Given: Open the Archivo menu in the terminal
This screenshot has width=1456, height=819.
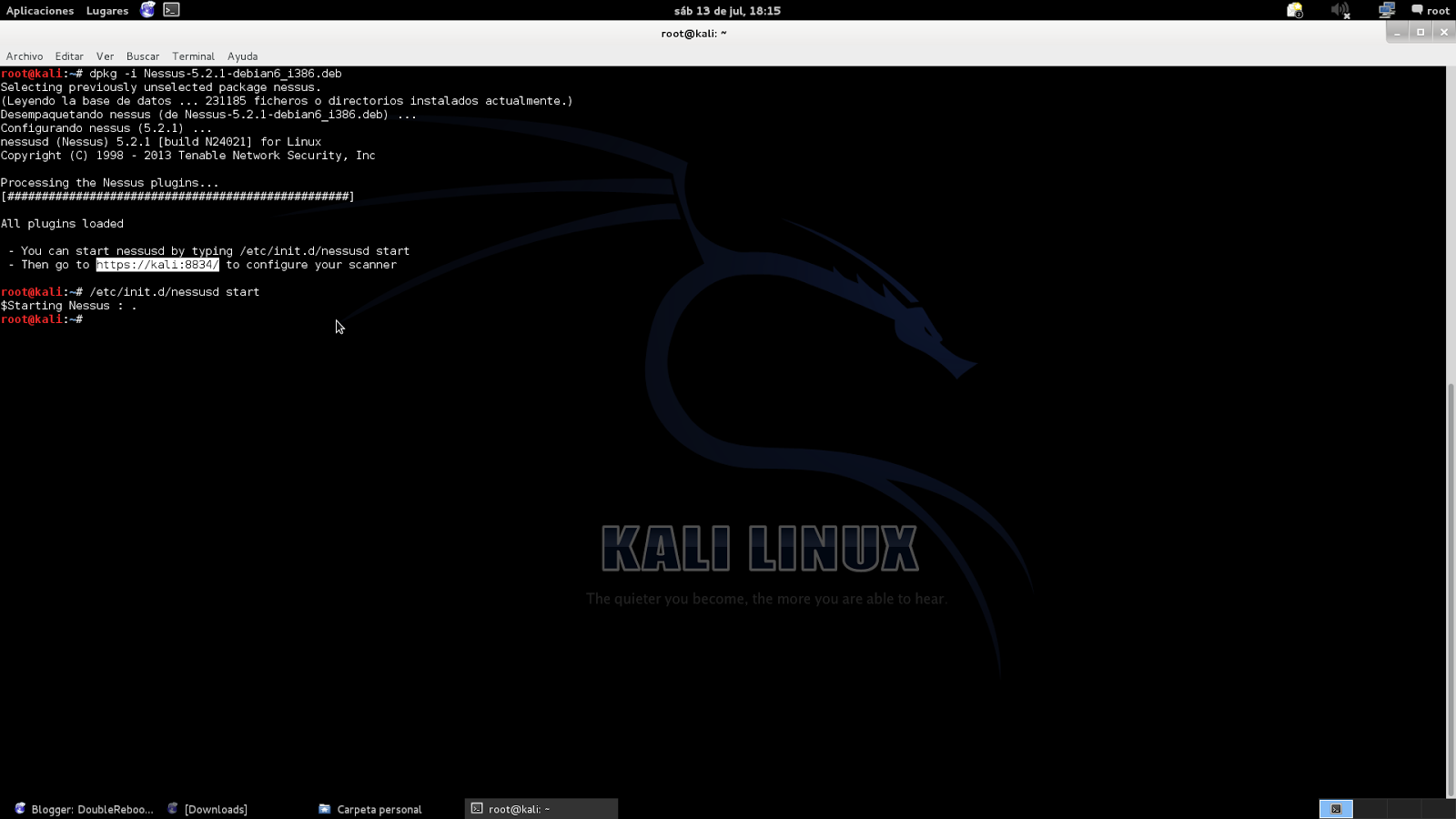Looking at the screenshot, I should (25, 56).
